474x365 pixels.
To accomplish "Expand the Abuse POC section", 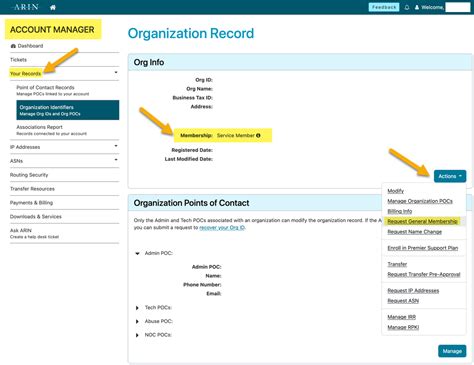I will pyautogui.click(x=137, y=321).
